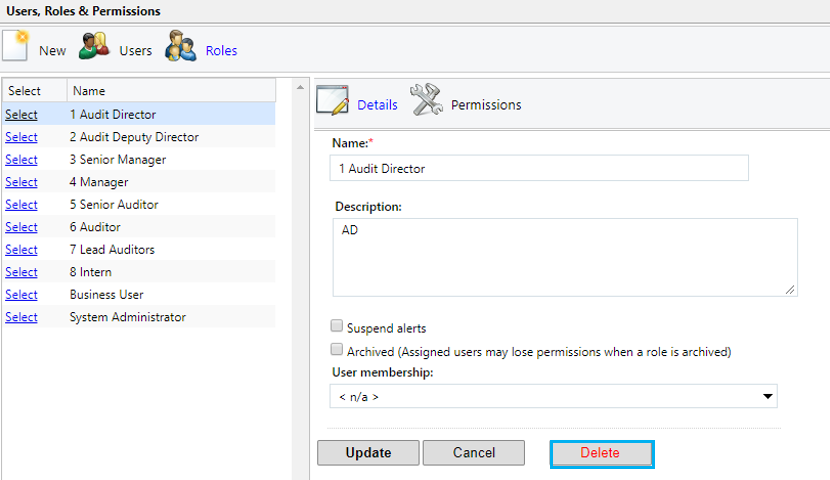Click inside the Description text area
The image size is (830, 480).
tap(565, 258)
